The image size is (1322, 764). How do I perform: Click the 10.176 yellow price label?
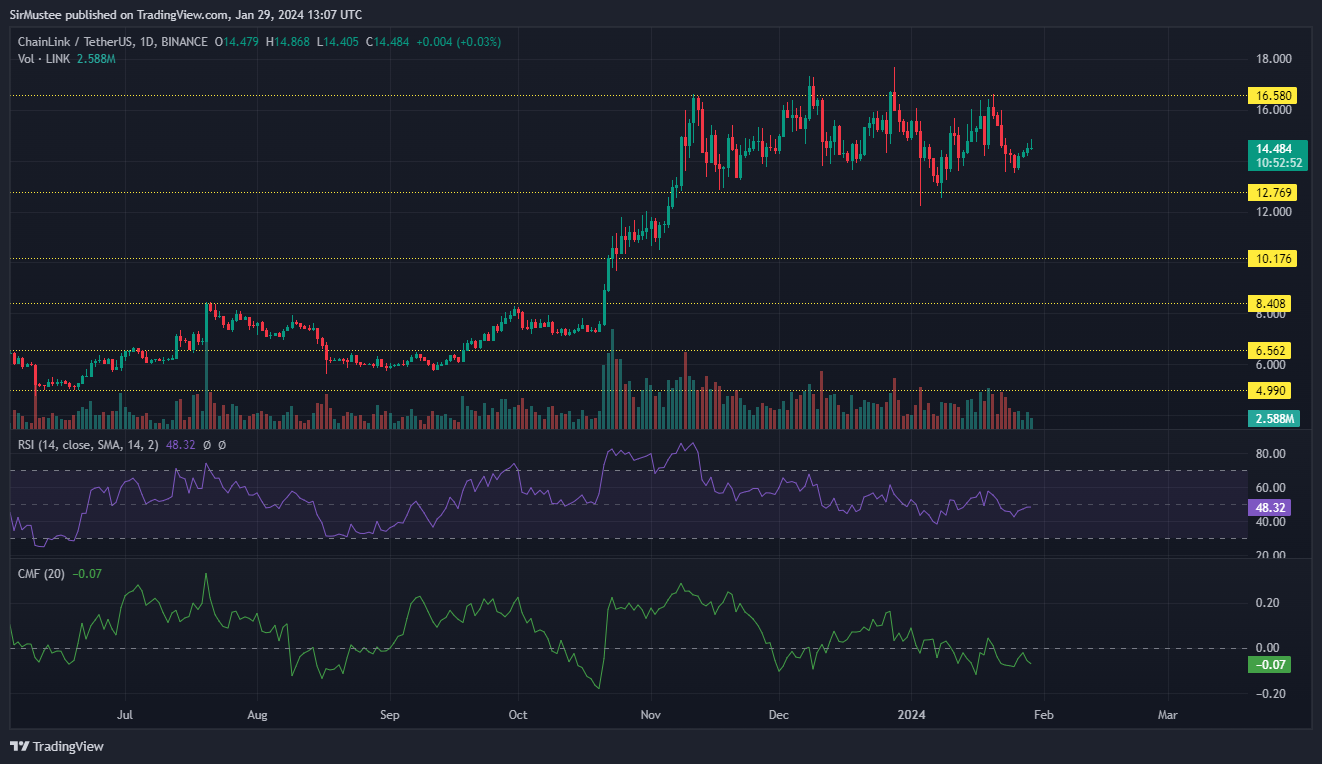click(x=1267, y=258)
